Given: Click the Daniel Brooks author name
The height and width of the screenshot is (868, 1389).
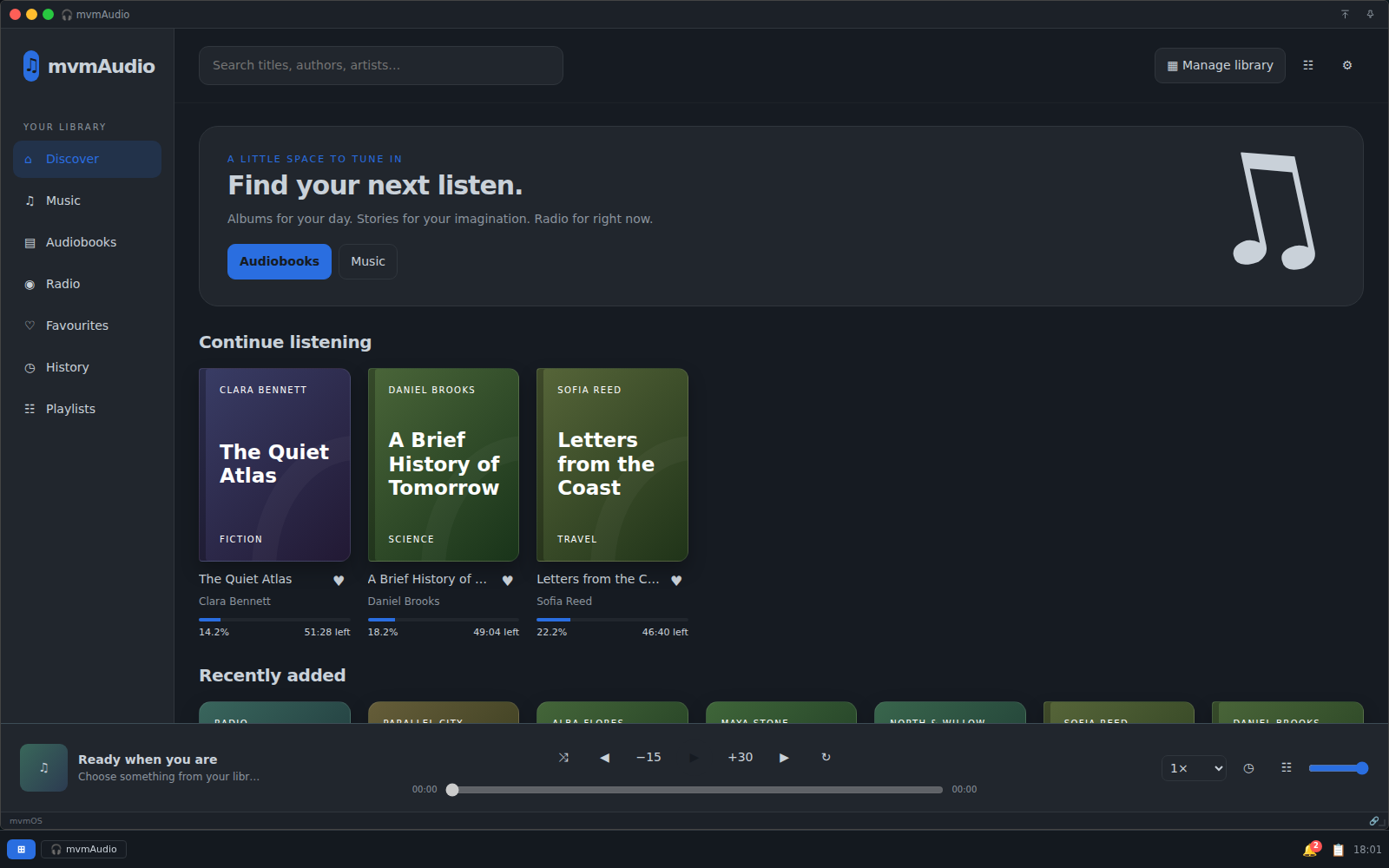Looking at the screenshot, I should [404, 602].
